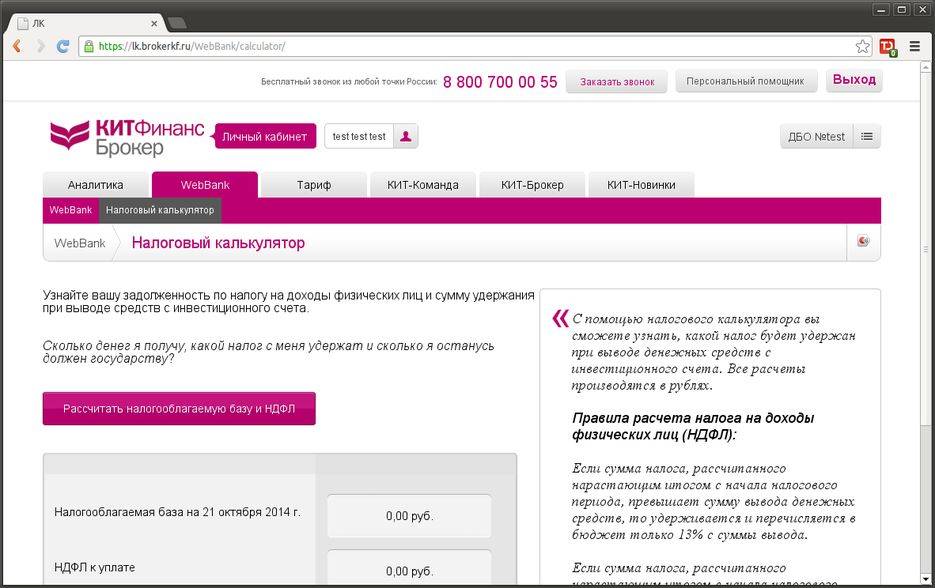Click the ДБО №test account button
Image resolution: width=935 pixels, height=588 pixels.
coord(816,137)
